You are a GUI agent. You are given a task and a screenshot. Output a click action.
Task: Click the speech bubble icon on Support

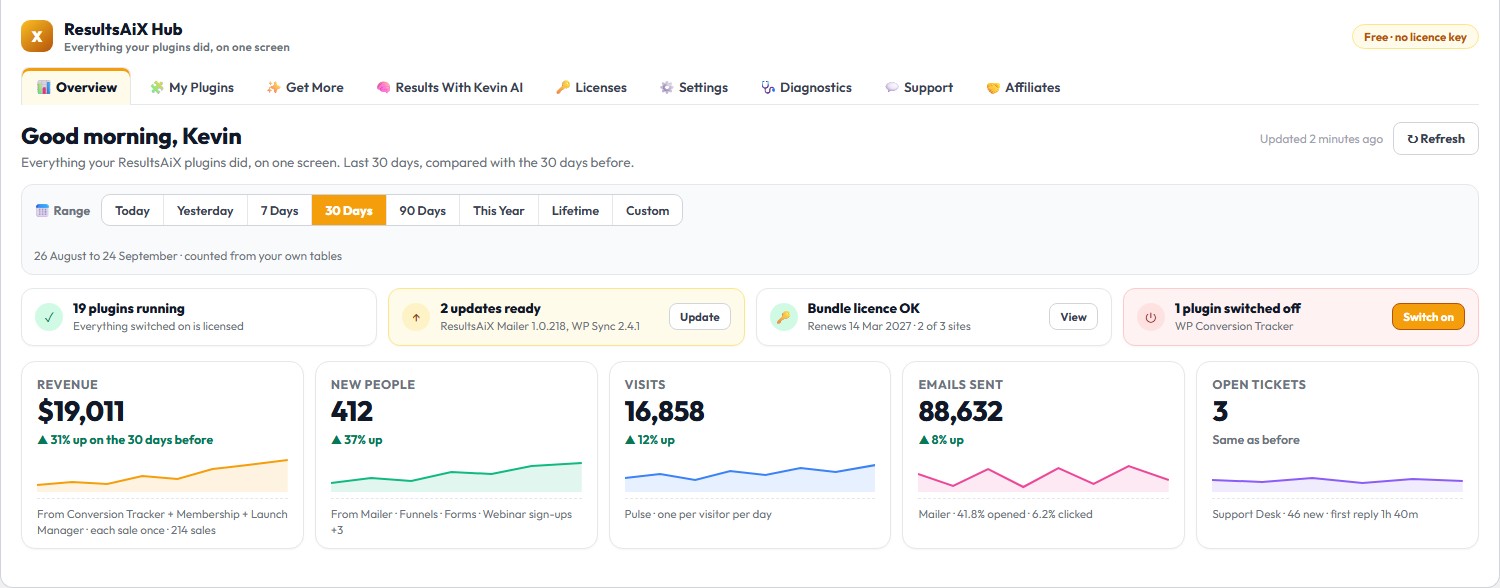tap(892, 87)
